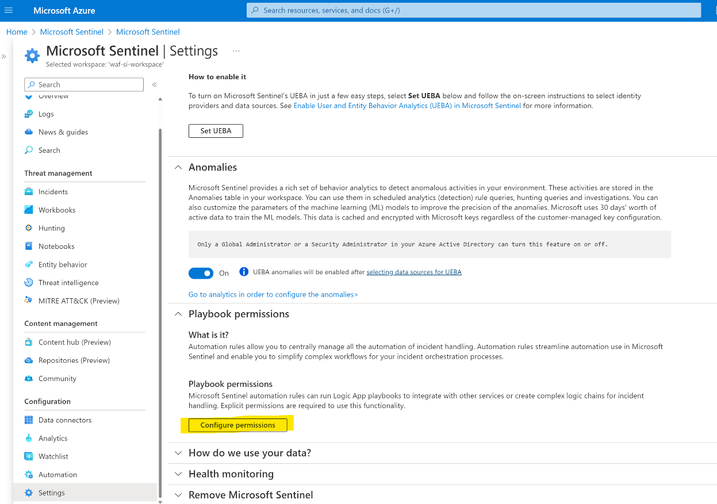
Task: Open Analytics in the Configuration menu
Action: pos(52,438)
